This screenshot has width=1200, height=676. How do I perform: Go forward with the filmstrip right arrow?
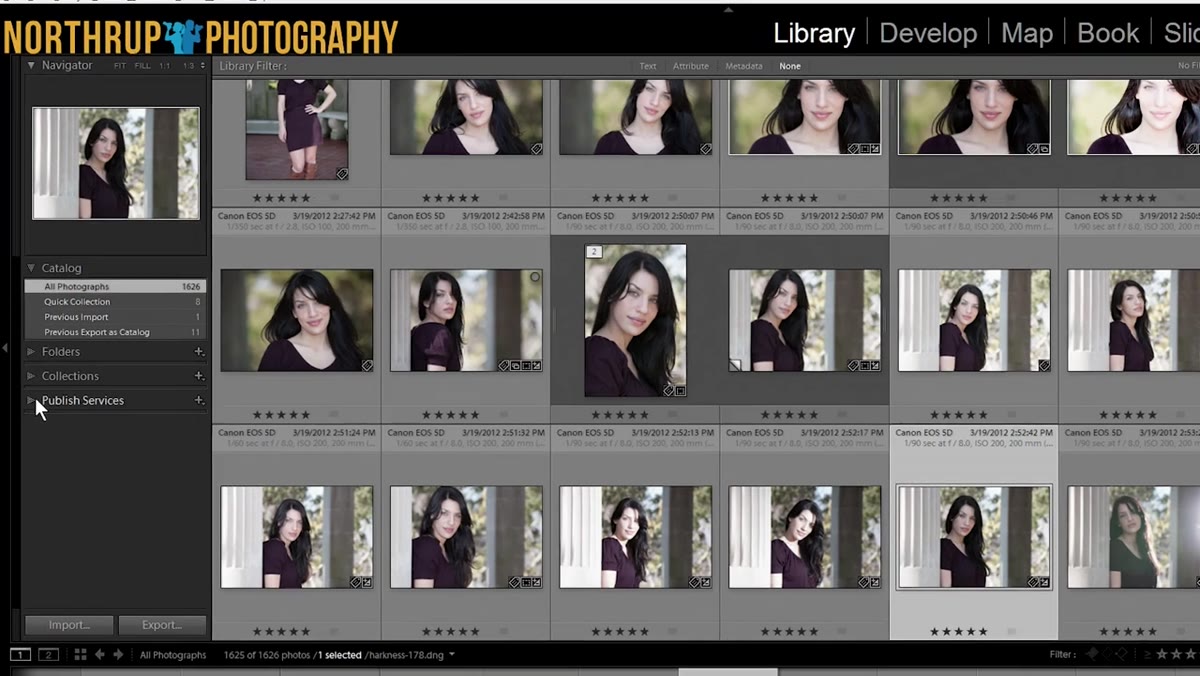(118, 655)
